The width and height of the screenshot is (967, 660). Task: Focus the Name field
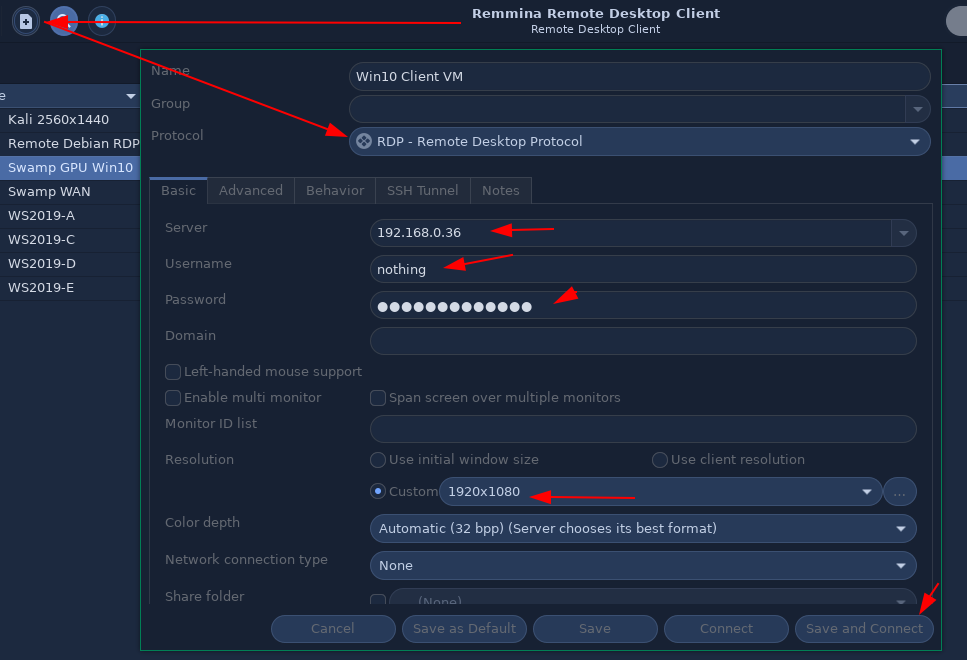(640, 76)
